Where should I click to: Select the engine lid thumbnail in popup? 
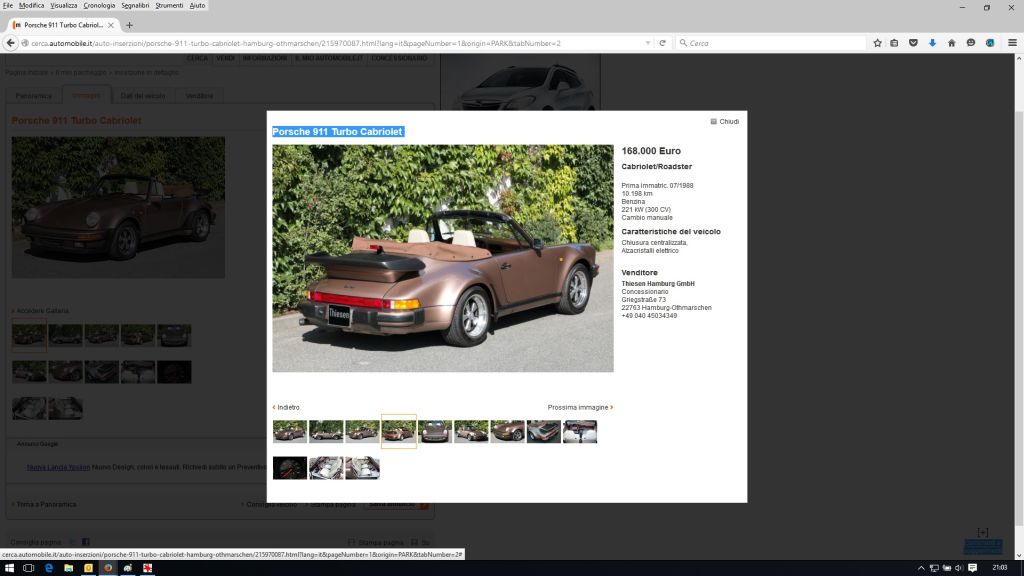(543, 432)
